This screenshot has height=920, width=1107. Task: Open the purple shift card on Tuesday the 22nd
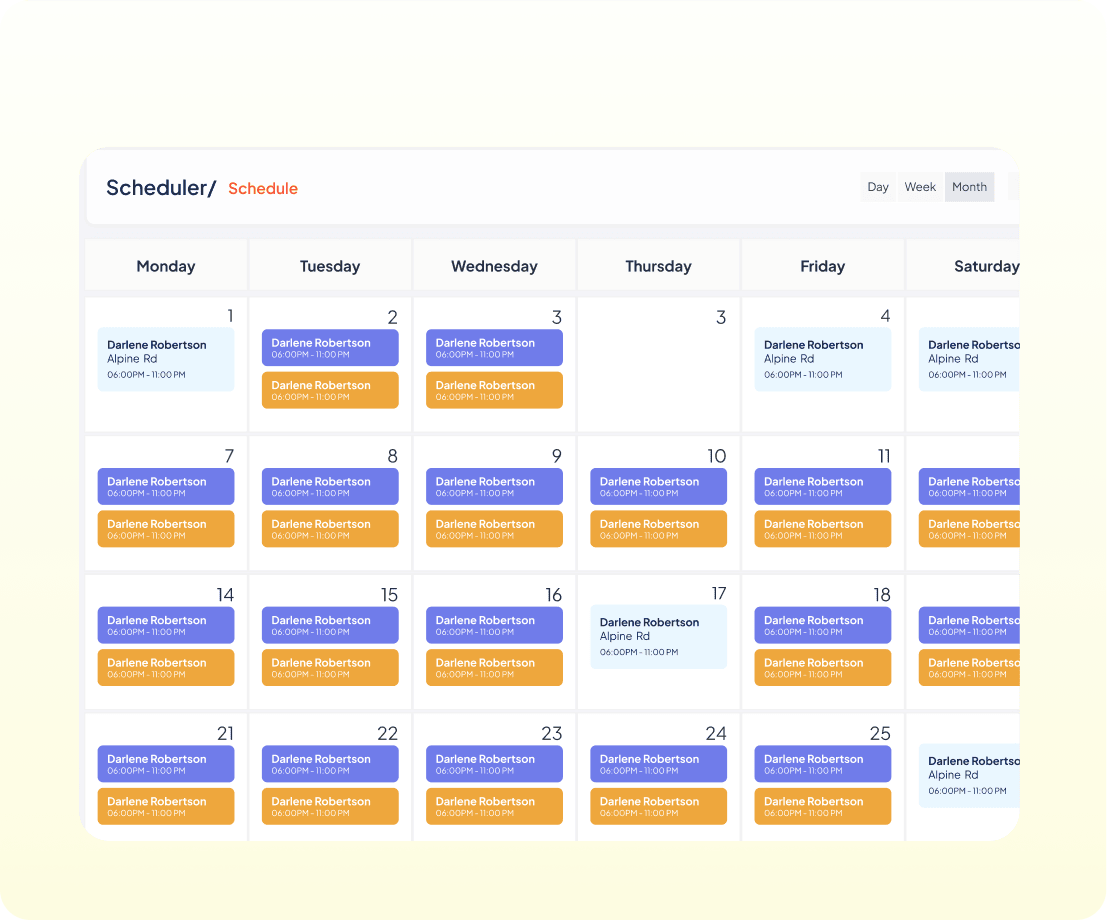click(x=330, y=764)
